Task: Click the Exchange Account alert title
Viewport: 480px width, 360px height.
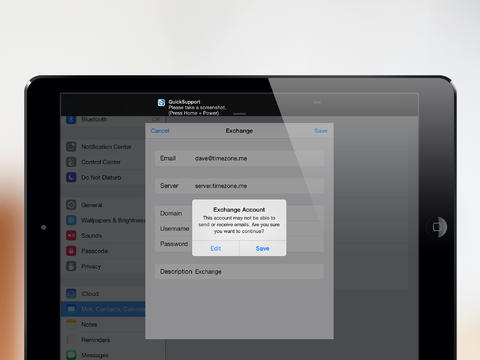Action: pos(239,210)
